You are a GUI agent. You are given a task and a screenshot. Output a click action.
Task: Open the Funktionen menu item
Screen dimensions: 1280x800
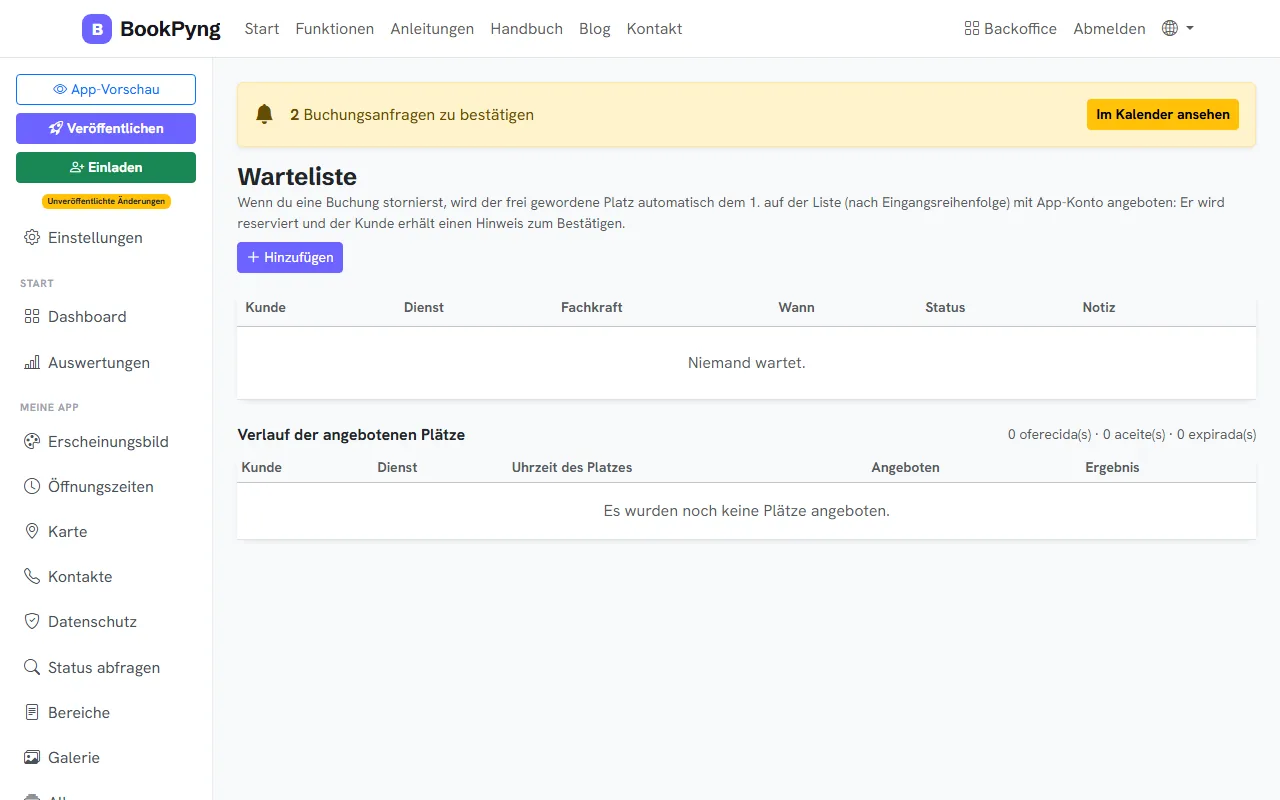click(x=335, y=29)
